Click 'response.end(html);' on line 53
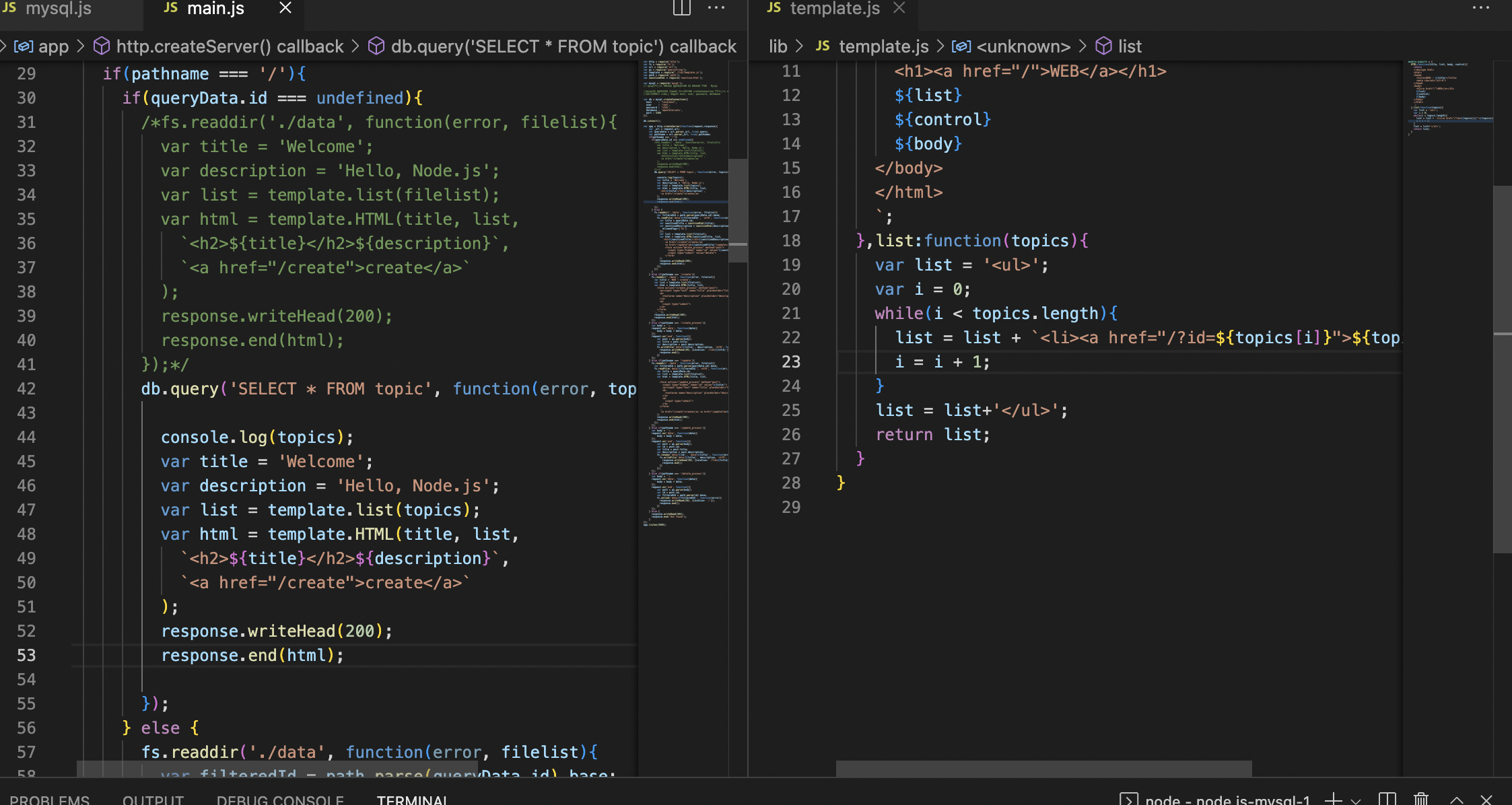 (252, 656)
